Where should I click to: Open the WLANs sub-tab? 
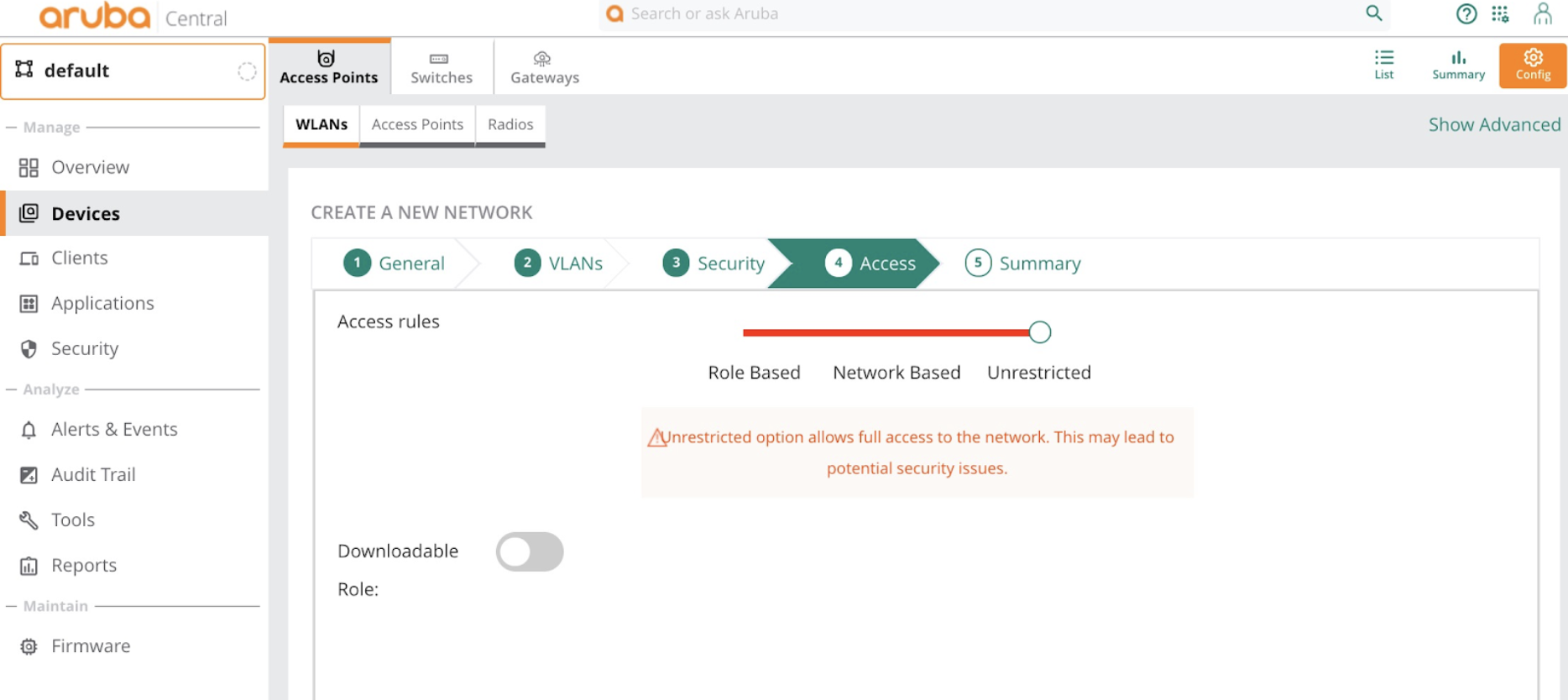[321, 125]
